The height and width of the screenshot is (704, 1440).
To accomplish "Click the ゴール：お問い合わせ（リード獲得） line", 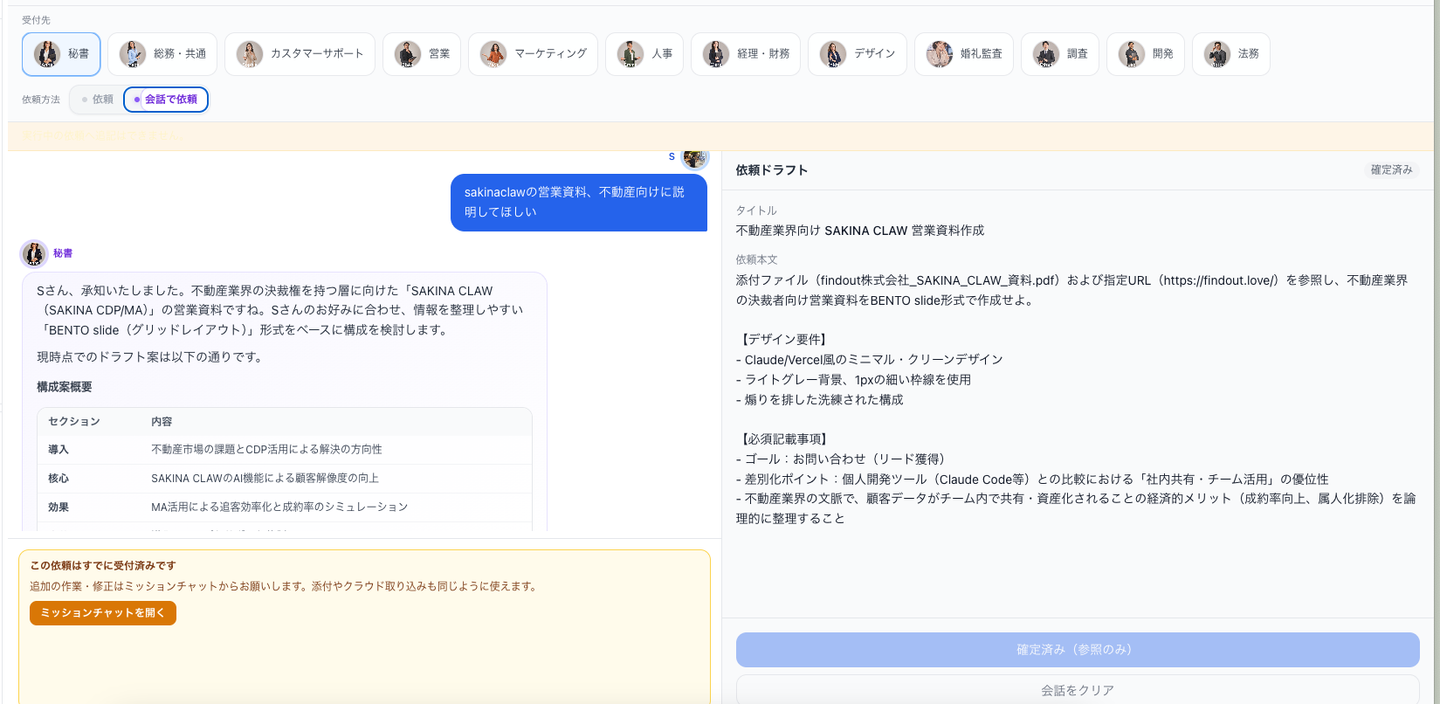I will click(841, 459).
